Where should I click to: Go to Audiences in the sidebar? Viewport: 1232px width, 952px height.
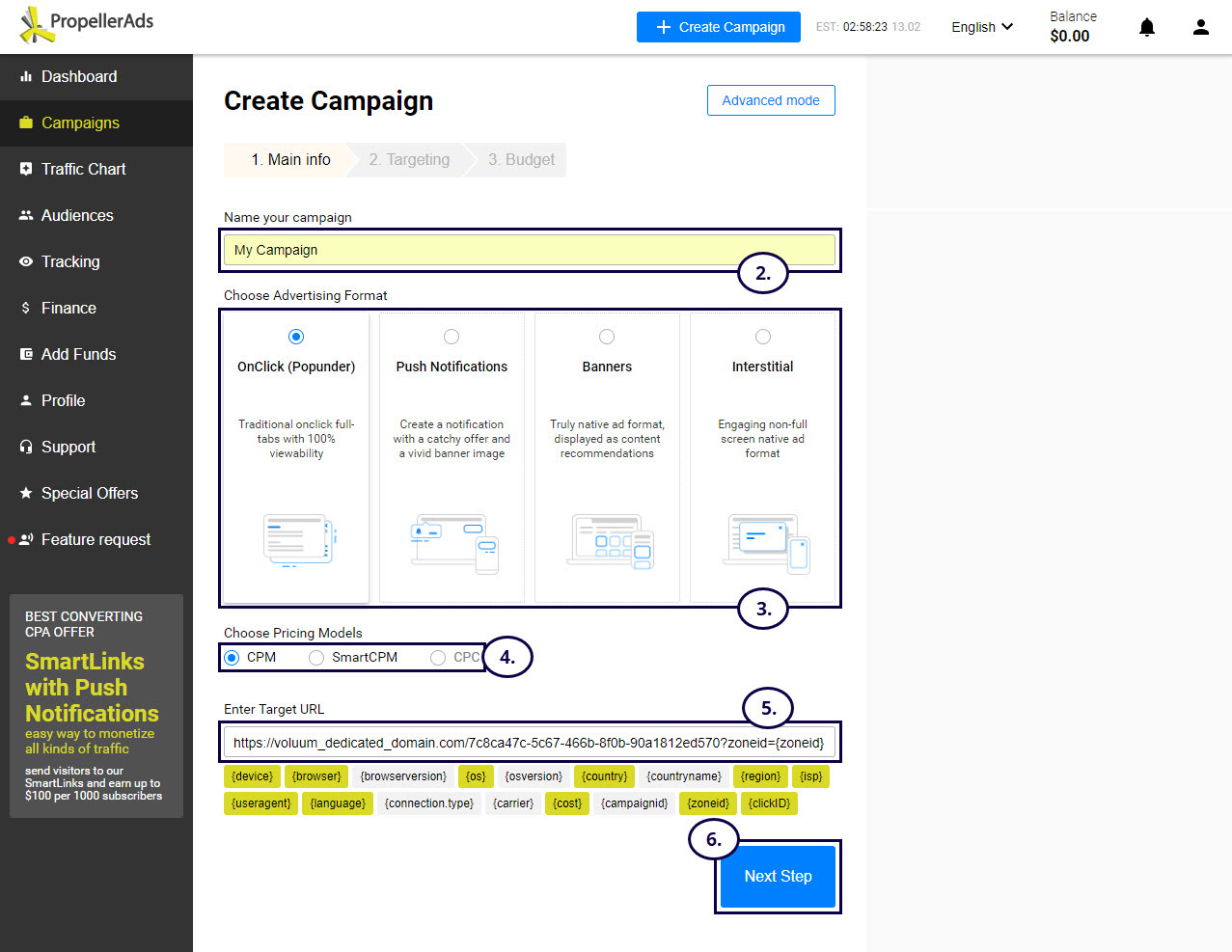tap(77, 216)
